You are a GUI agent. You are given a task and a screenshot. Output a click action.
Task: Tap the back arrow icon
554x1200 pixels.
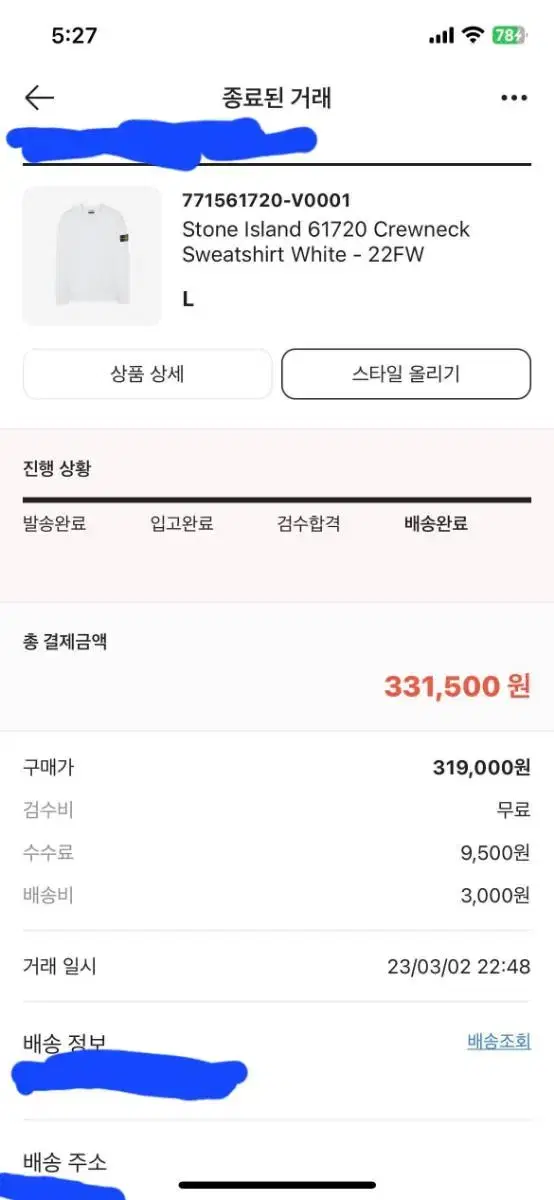click(x=39, y=97)
